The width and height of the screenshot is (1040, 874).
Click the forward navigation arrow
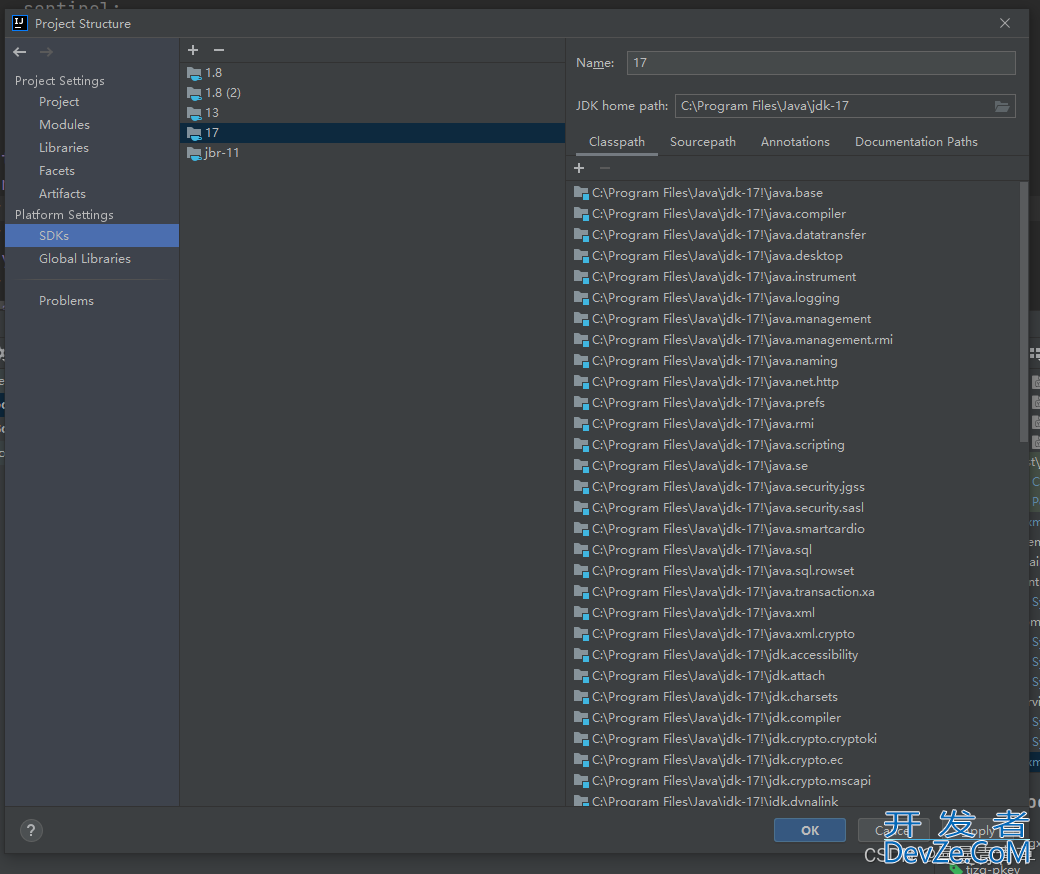click(x=46, y=52)
